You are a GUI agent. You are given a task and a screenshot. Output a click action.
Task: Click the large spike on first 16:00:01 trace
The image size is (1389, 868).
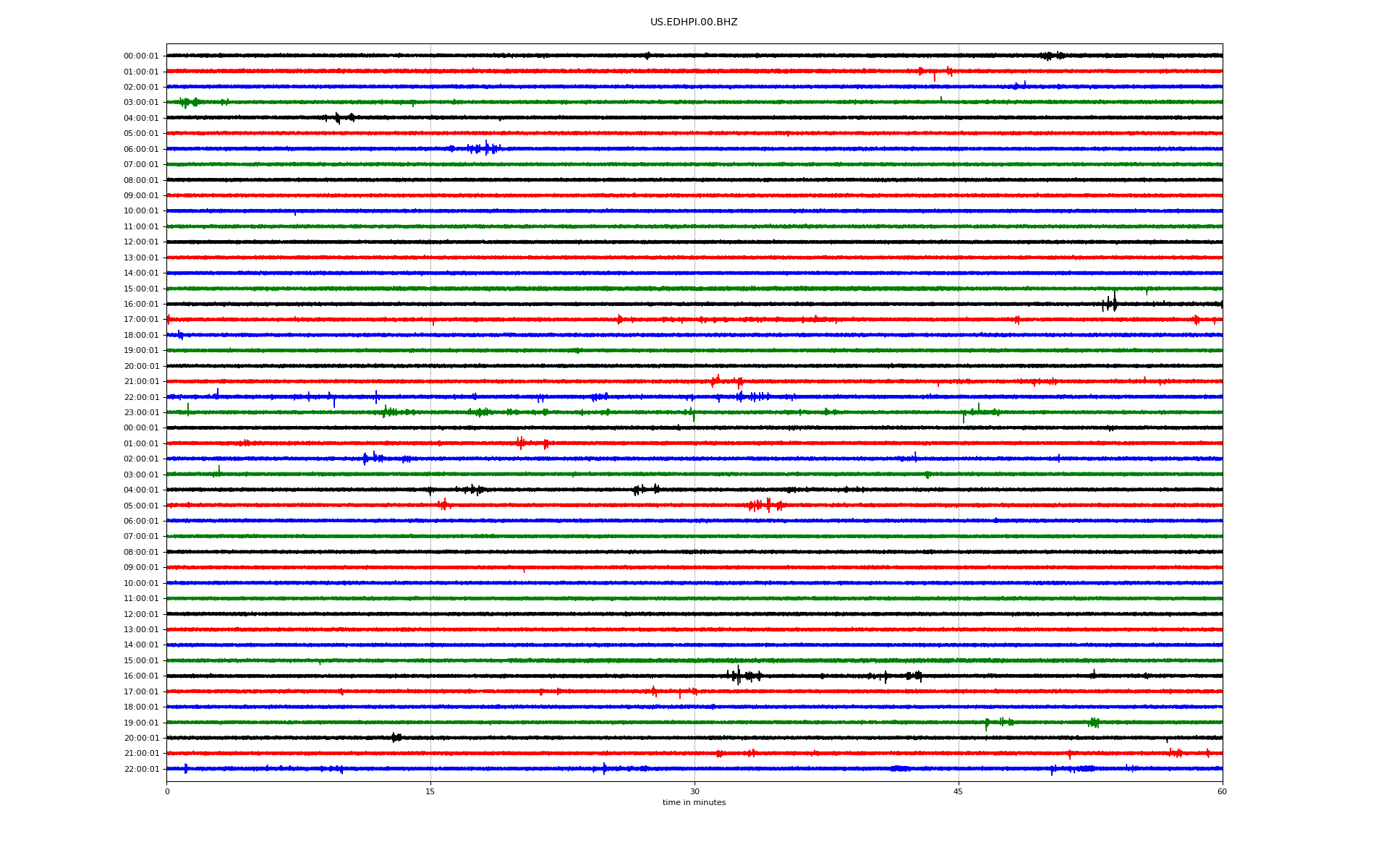(1114, 302)
